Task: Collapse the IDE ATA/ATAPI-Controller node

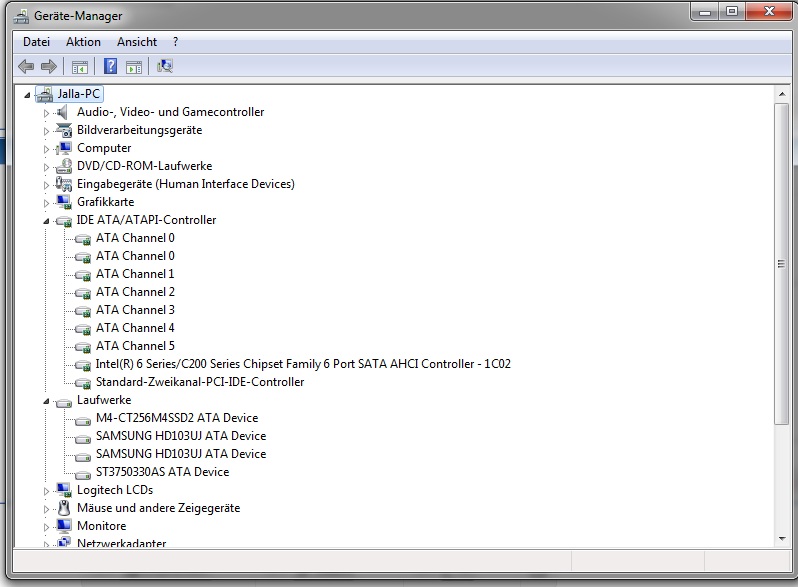Action: 46,221
